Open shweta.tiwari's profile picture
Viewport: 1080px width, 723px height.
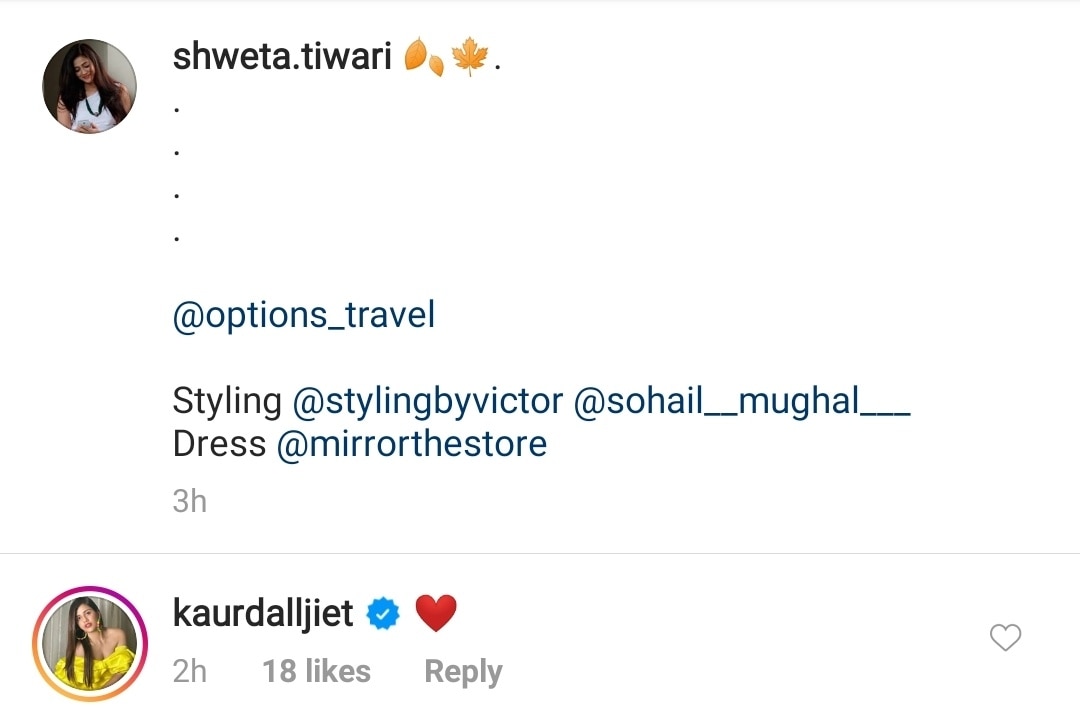point(90,86)
